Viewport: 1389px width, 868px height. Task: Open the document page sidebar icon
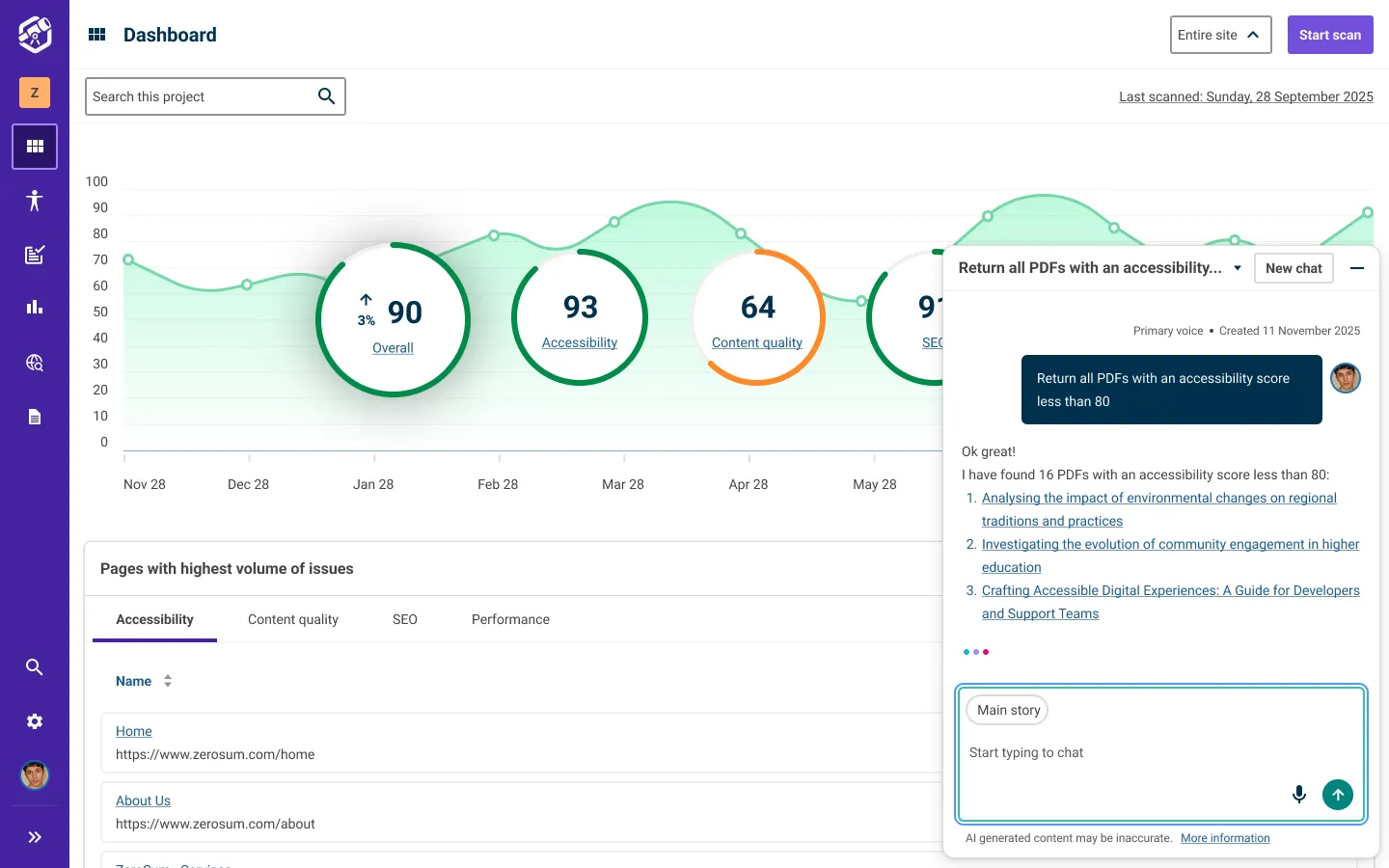35,417
